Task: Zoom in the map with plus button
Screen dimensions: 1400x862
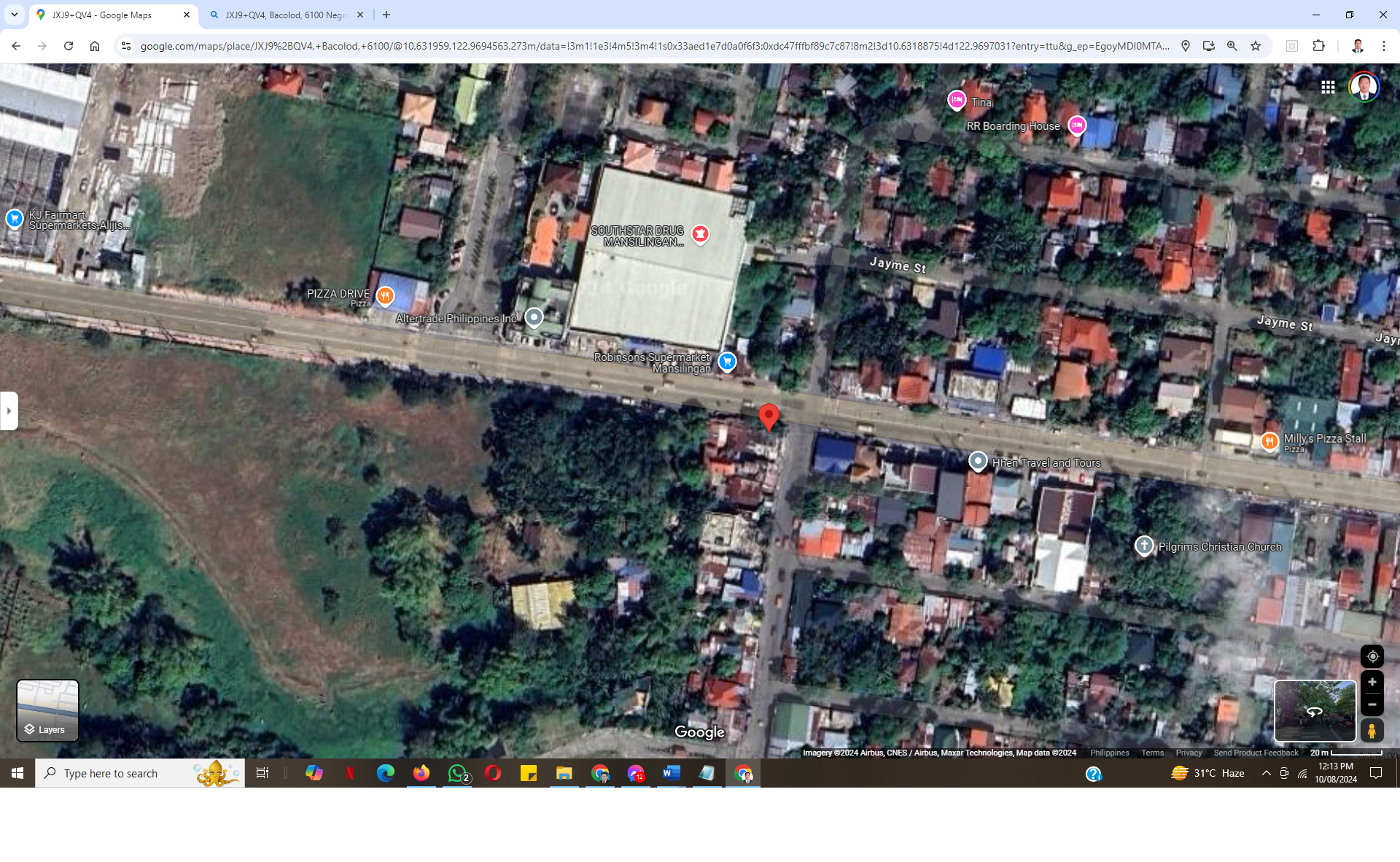Action: [1372, 682]
